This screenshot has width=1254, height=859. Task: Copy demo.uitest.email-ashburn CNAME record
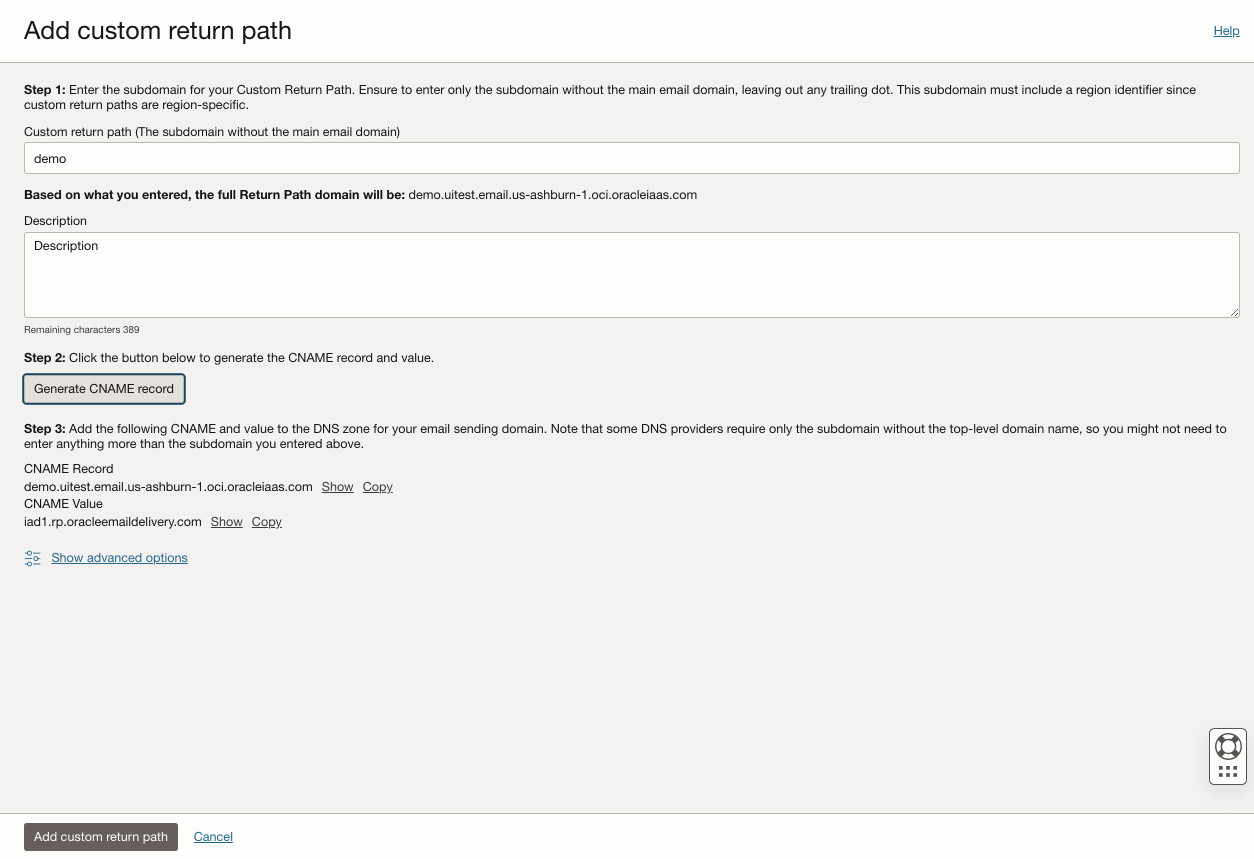click(x=377, y=487)
